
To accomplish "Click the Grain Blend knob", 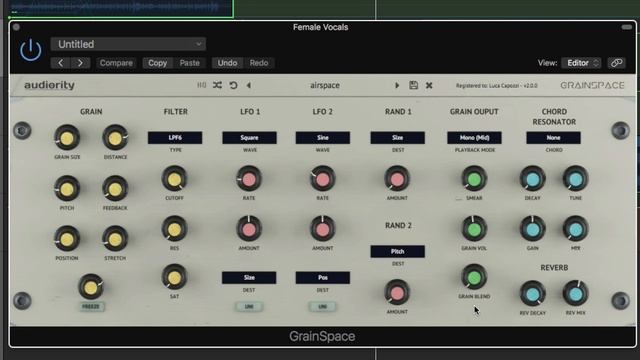I will [474, 278].
